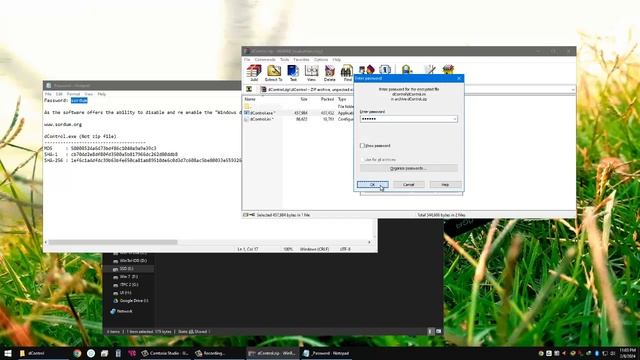The image size is (640, 360).
Task: Click the VirusScan icon in WinRAR toolbar
Action: coord(407,69)
